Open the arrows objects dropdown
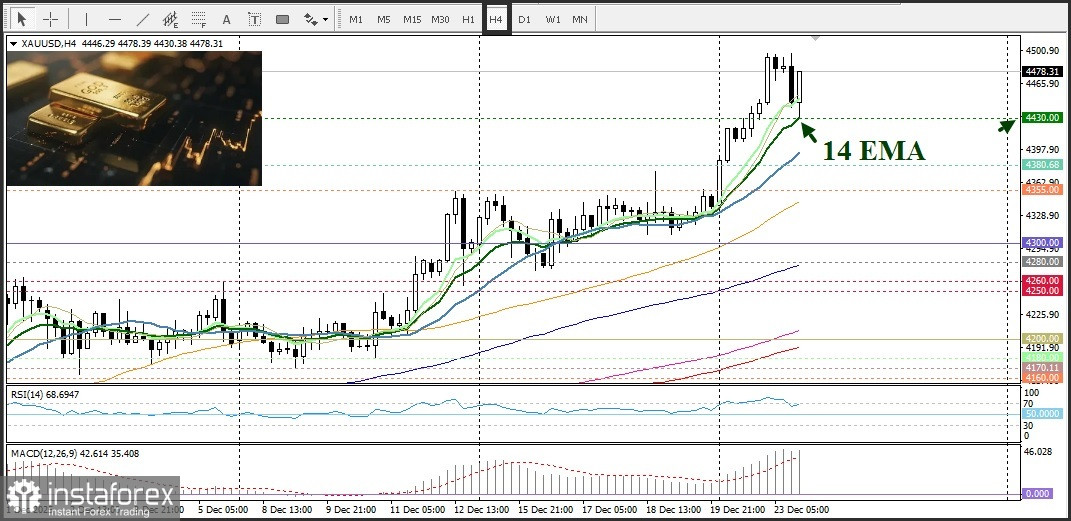 pos(316,19)
